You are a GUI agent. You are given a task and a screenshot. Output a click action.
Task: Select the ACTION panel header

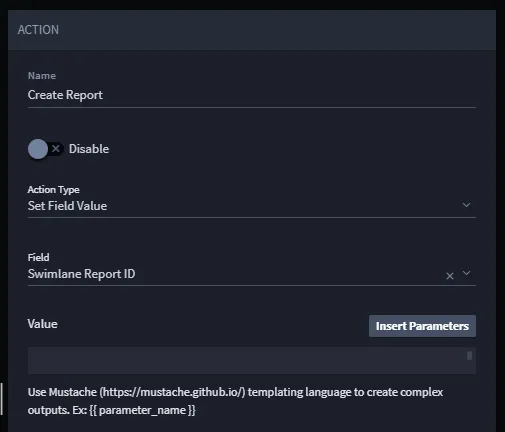pyautogui.click(x=252, y=30)
